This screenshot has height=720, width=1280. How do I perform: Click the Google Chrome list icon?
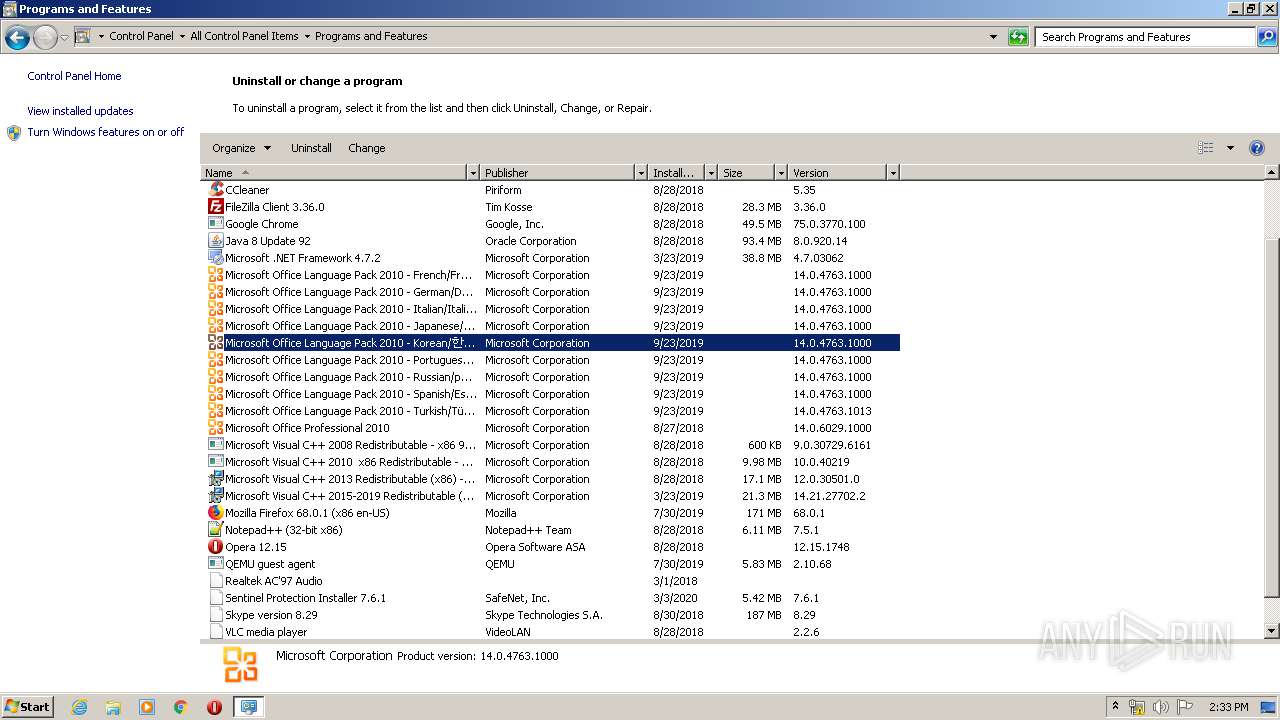pos(216,224)
